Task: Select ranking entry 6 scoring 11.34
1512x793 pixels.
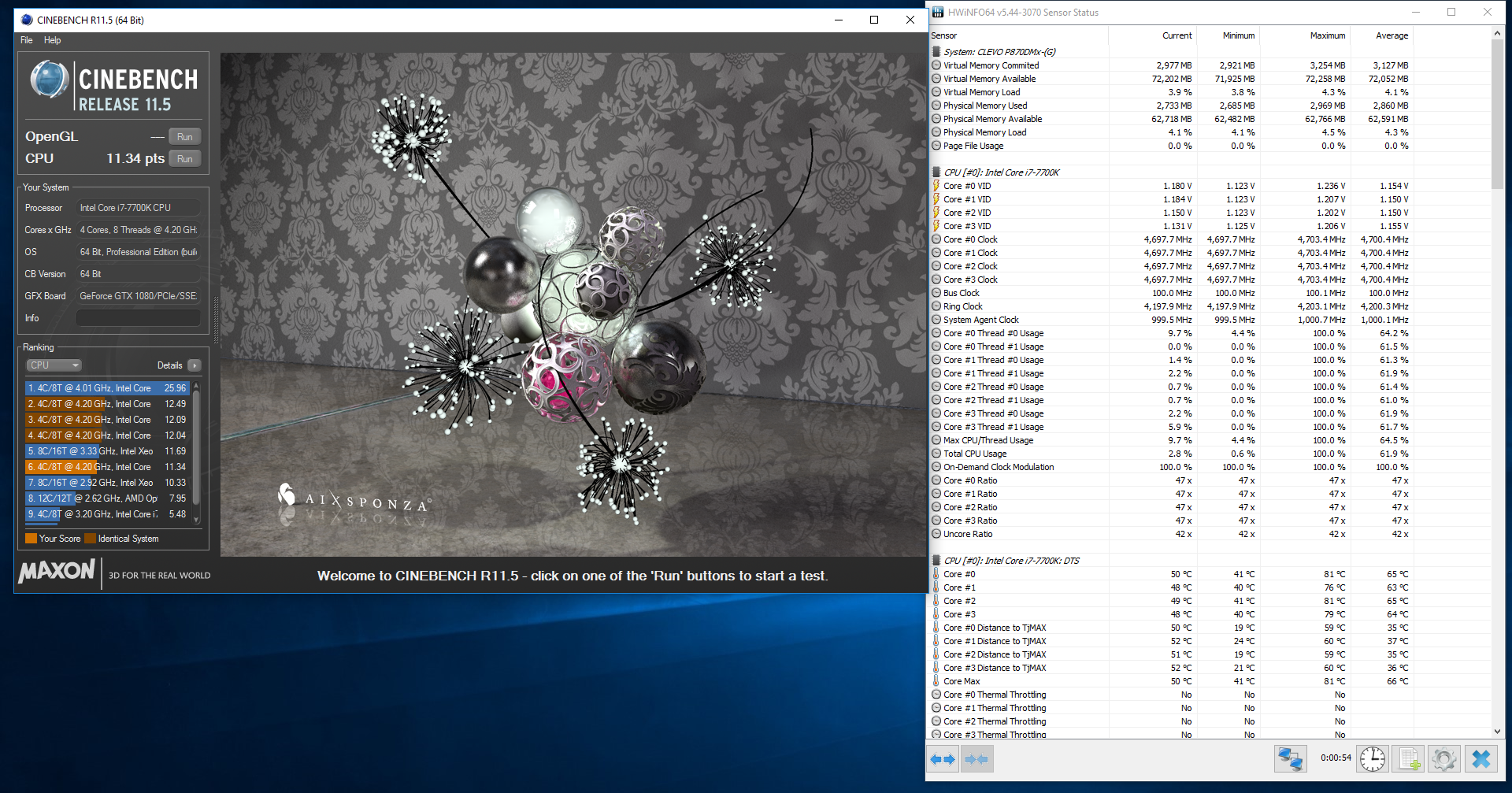Action: coord(108,467)
